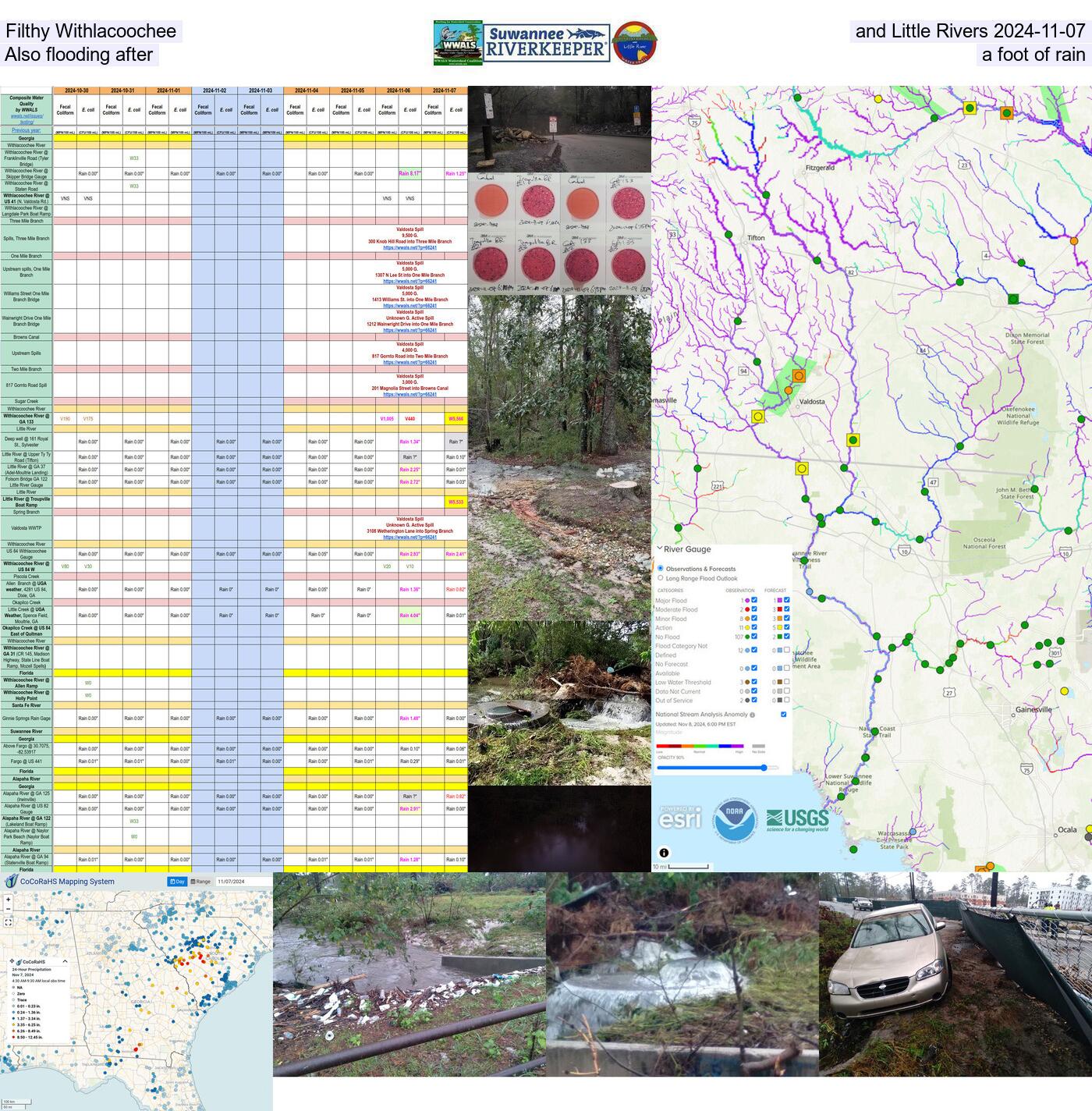1092x1111 pixels.
Task: Open spill link under 300 Knob Hill Road
Action: 409,247
